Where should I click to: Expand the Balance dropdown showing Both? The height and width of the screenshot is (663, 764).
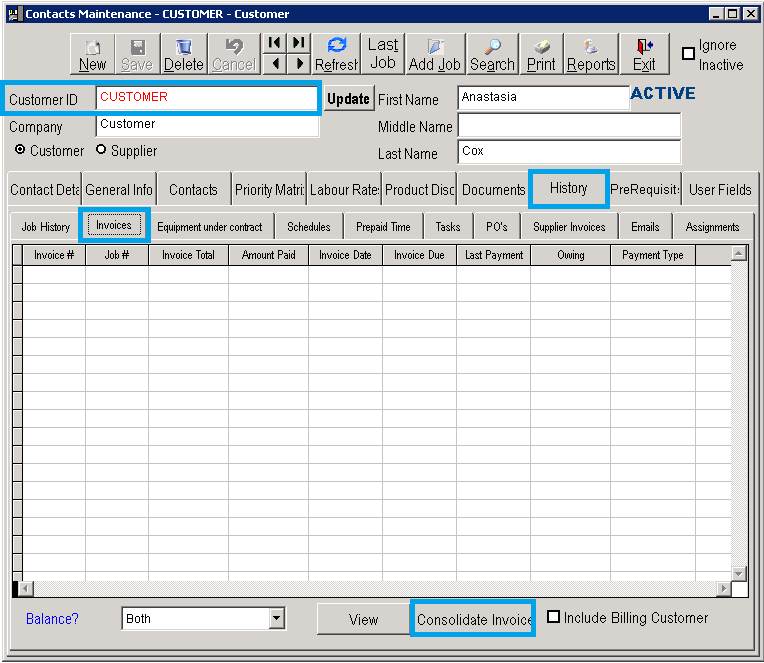click(277, 619)
